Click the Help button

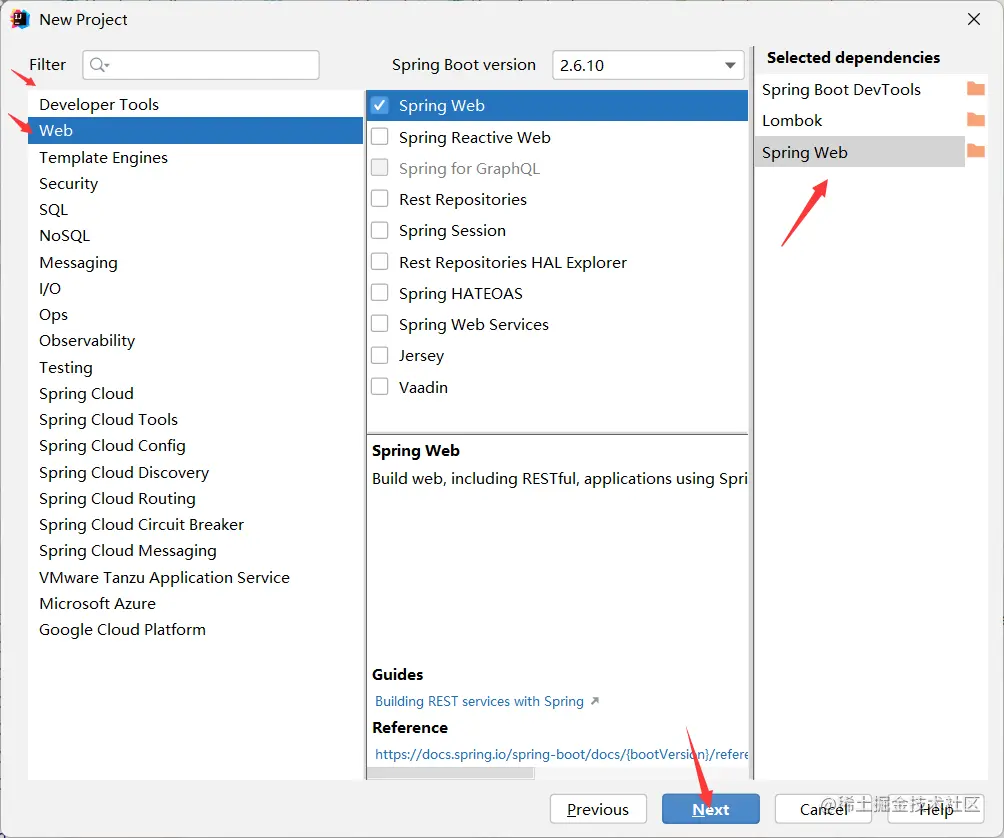pos(936,809)
